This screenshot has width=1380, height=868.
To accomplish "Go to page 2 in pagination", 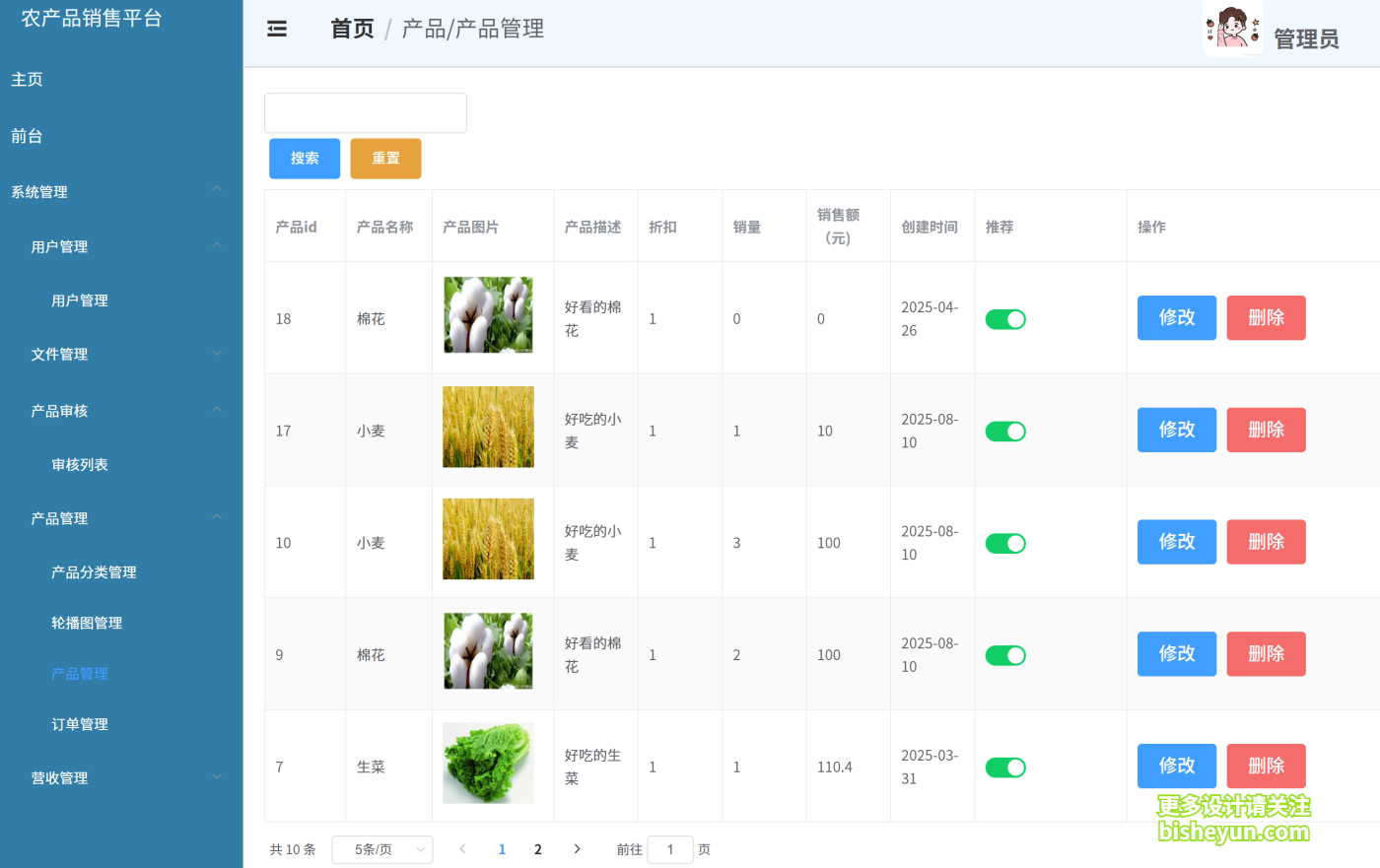I will tap(537, 848).
